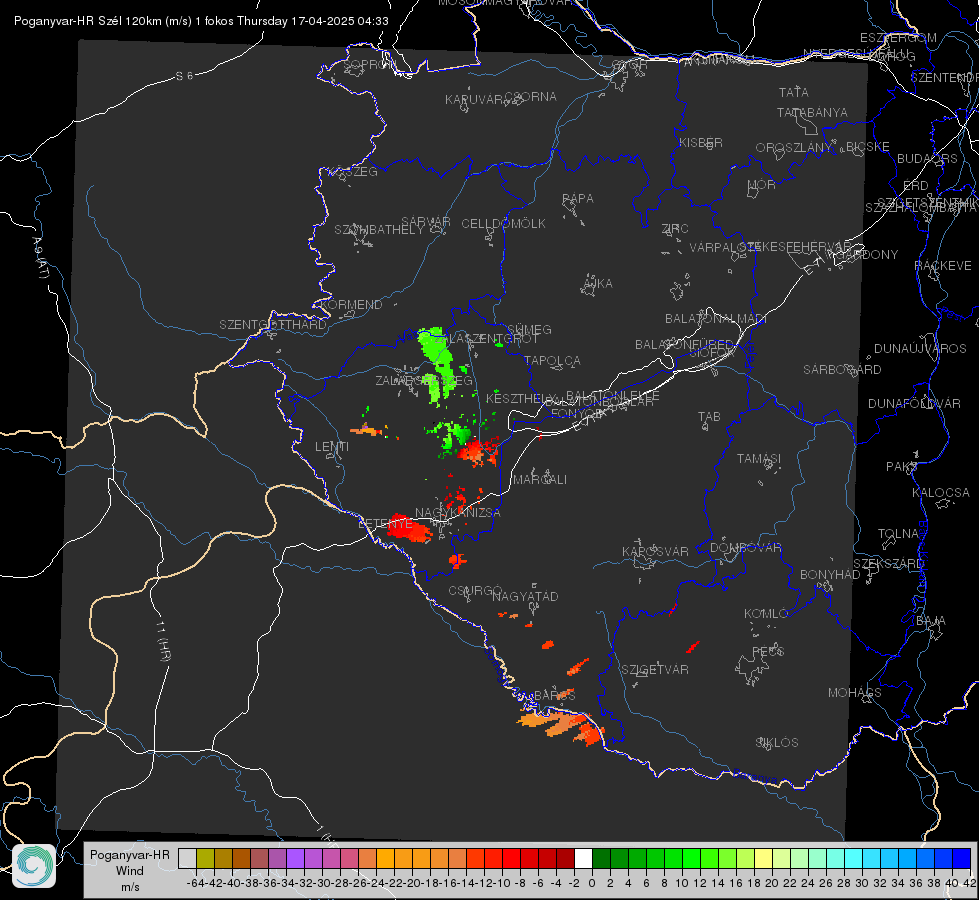Click the BICSKE town label
Viewport: 979px width, 900px height.
pos(868,147)
